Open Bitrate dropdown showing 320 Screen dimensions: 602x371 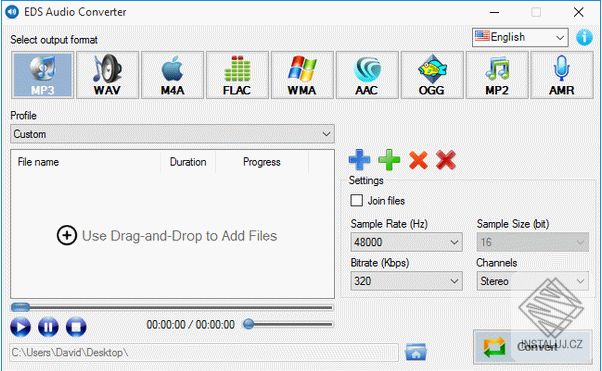[x=406, y=281]
